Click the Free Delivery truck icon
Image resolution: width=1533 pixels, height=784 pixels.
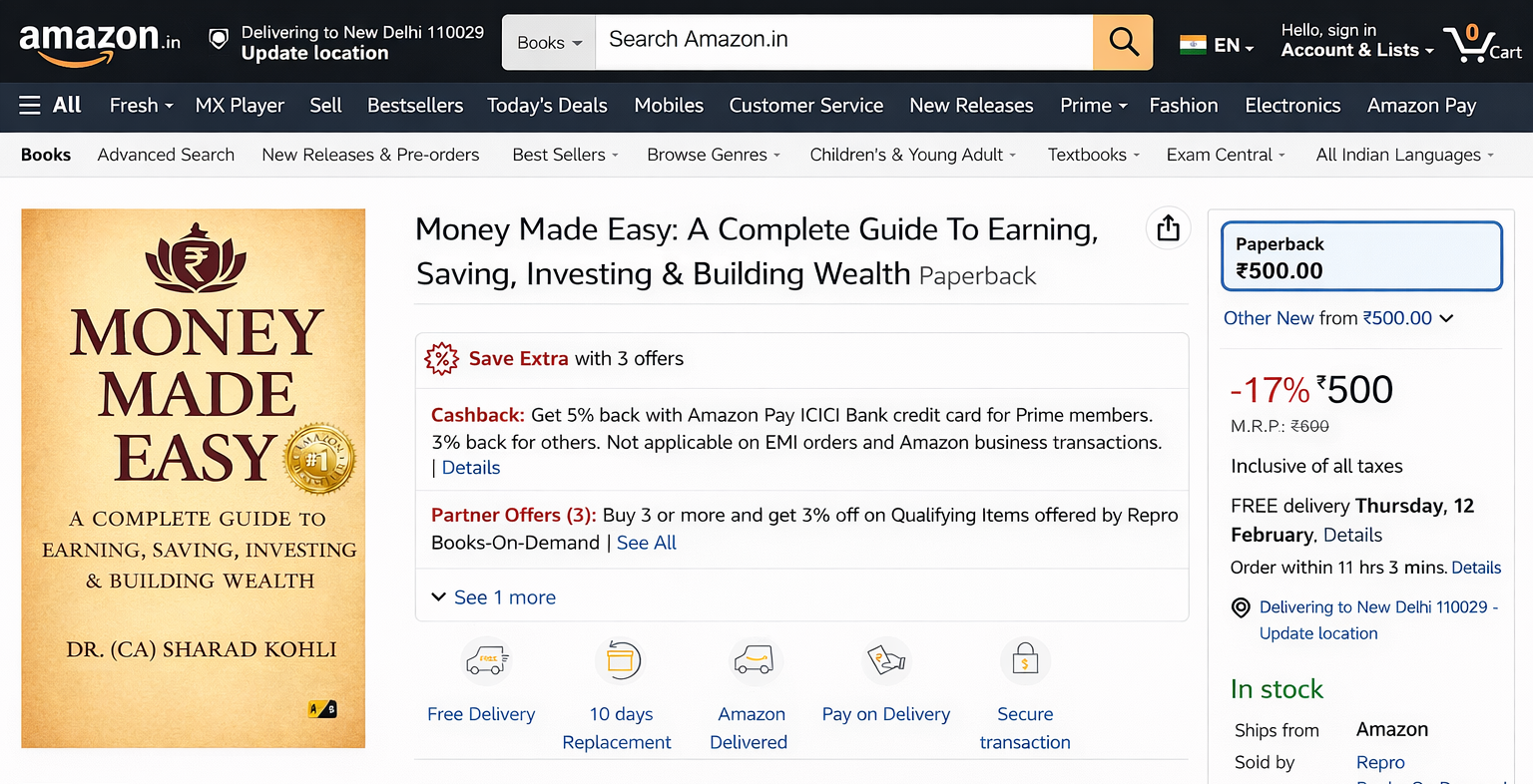486,660
